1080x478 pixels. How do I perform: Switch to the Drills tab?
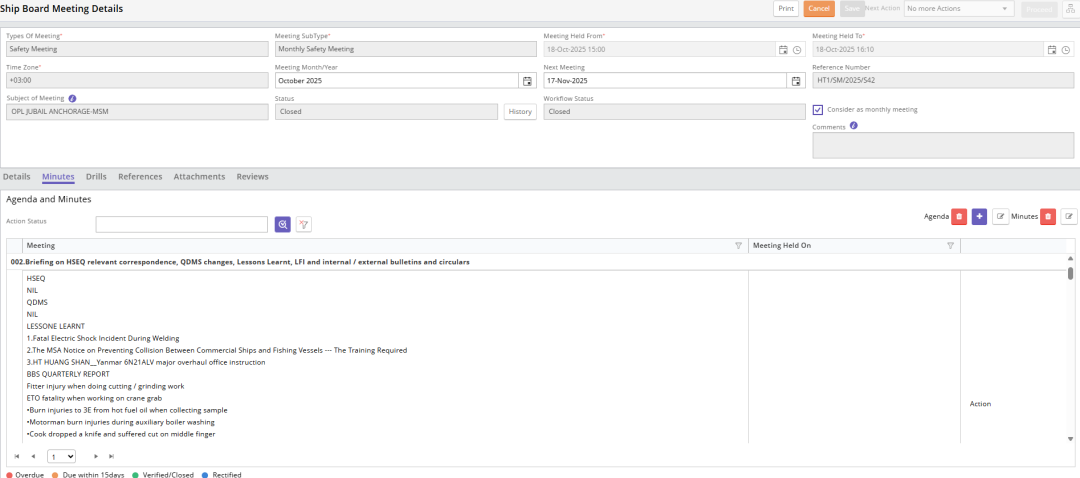pyautogui.click(x=96, y=177)
